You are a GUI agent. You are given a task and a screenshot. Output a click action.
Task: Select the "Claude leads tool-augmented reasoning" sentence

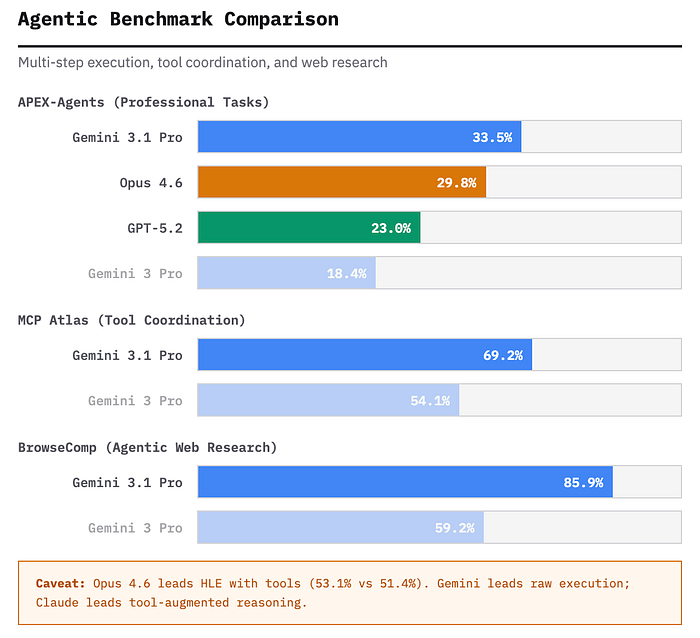(x=171, y=602)
